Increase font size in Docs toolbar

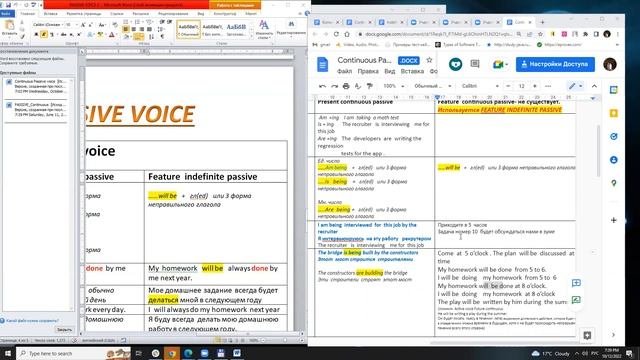(x=535, y=86)
